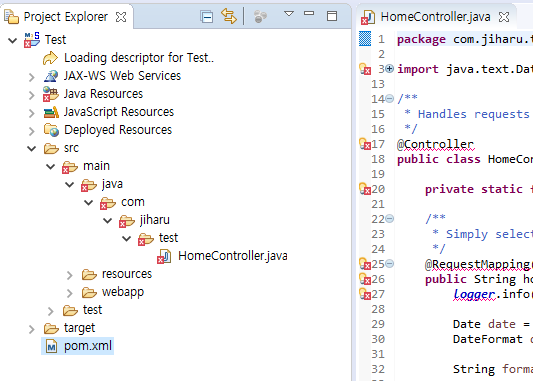
Task: Click the package keyword on line 1
Action: pos(421,40)
